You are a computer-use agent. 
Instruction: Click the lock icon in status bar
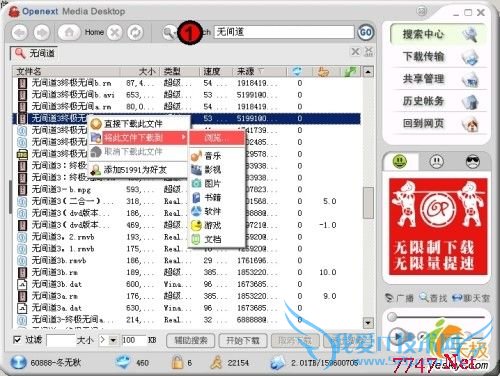[x=177, y=362]
